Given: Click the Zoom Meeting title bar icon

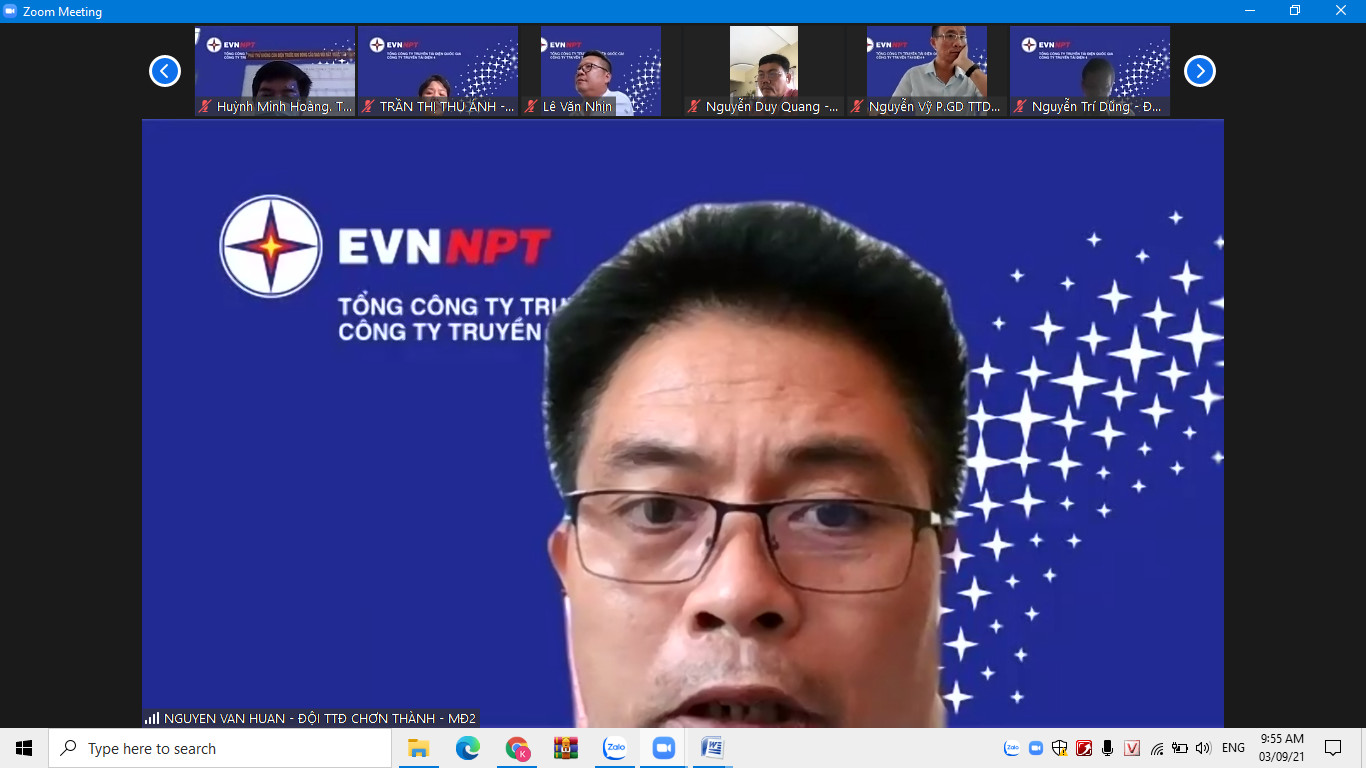Looking at the screenshot, I should pyautogui.click(x=11, y=11).
